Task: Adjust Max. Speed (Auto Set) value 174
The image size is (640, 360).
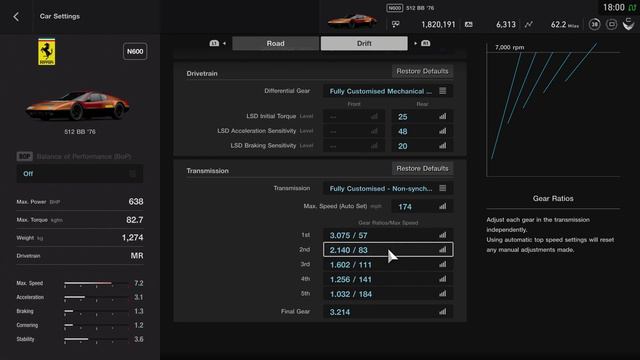Action: pos(422,207)
